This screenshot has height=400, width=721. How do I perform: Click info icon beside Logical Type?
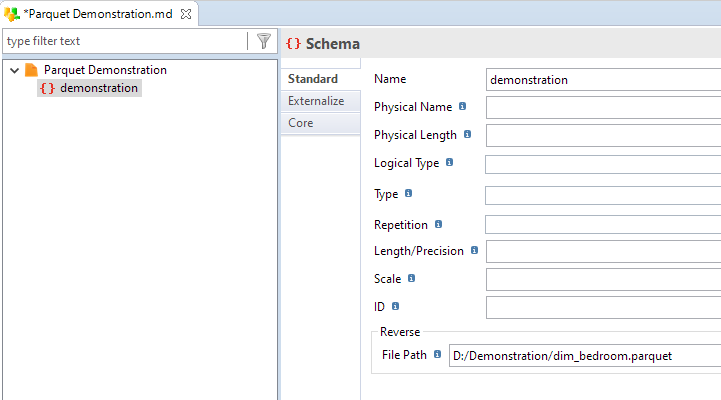(450, 162)
